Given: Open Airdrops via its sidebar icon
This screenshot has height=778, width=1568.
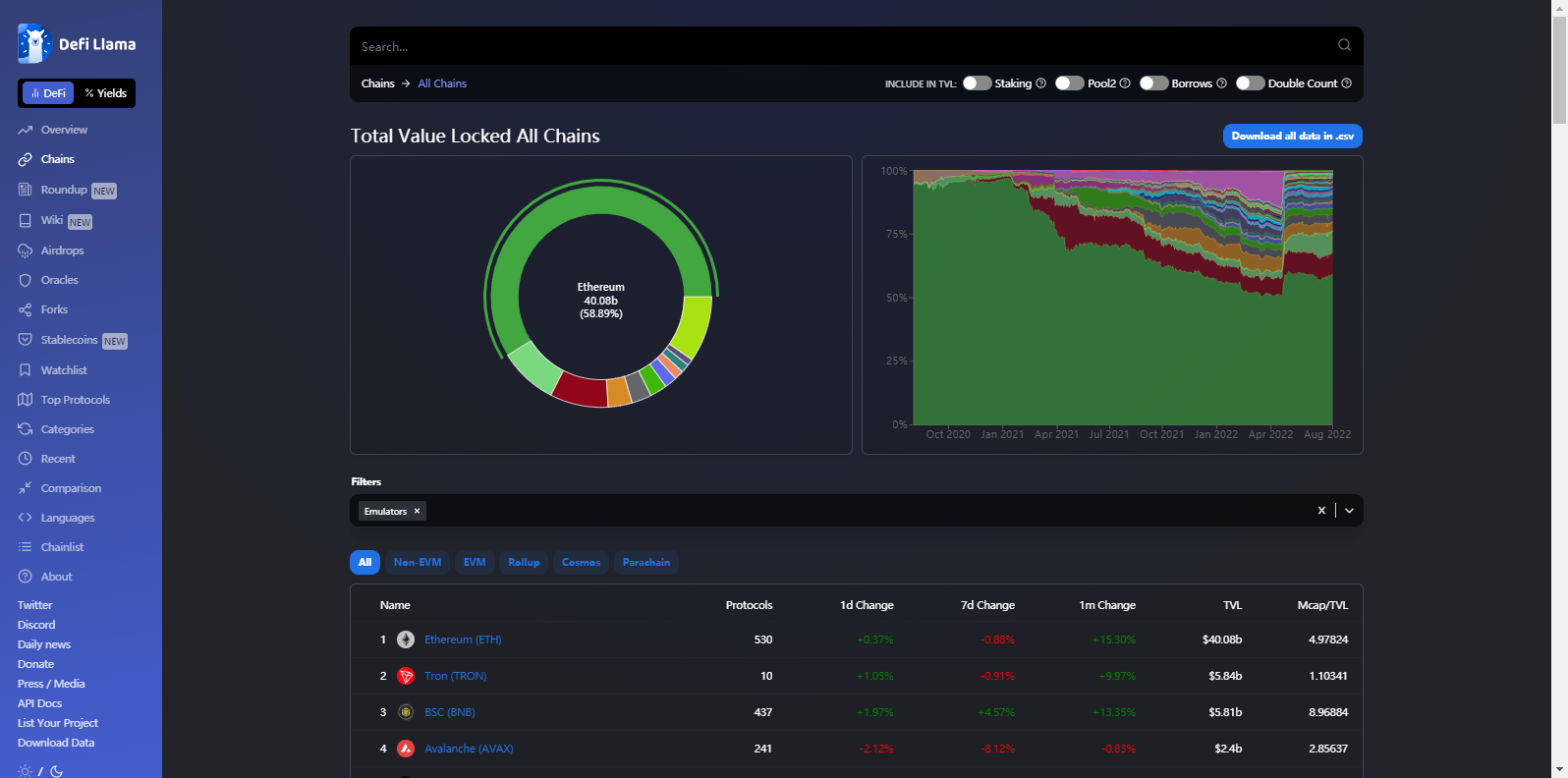Looking at the screenshot, I should (26, 250).
